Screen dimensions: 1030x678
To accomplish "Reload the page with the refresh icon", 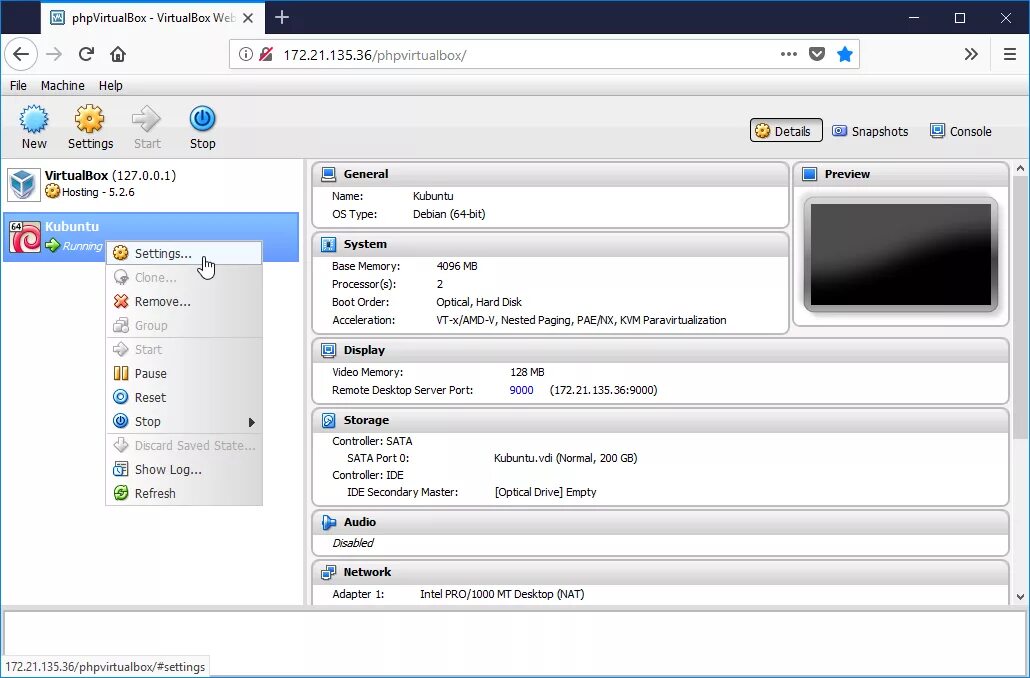I will click(86, 55).
